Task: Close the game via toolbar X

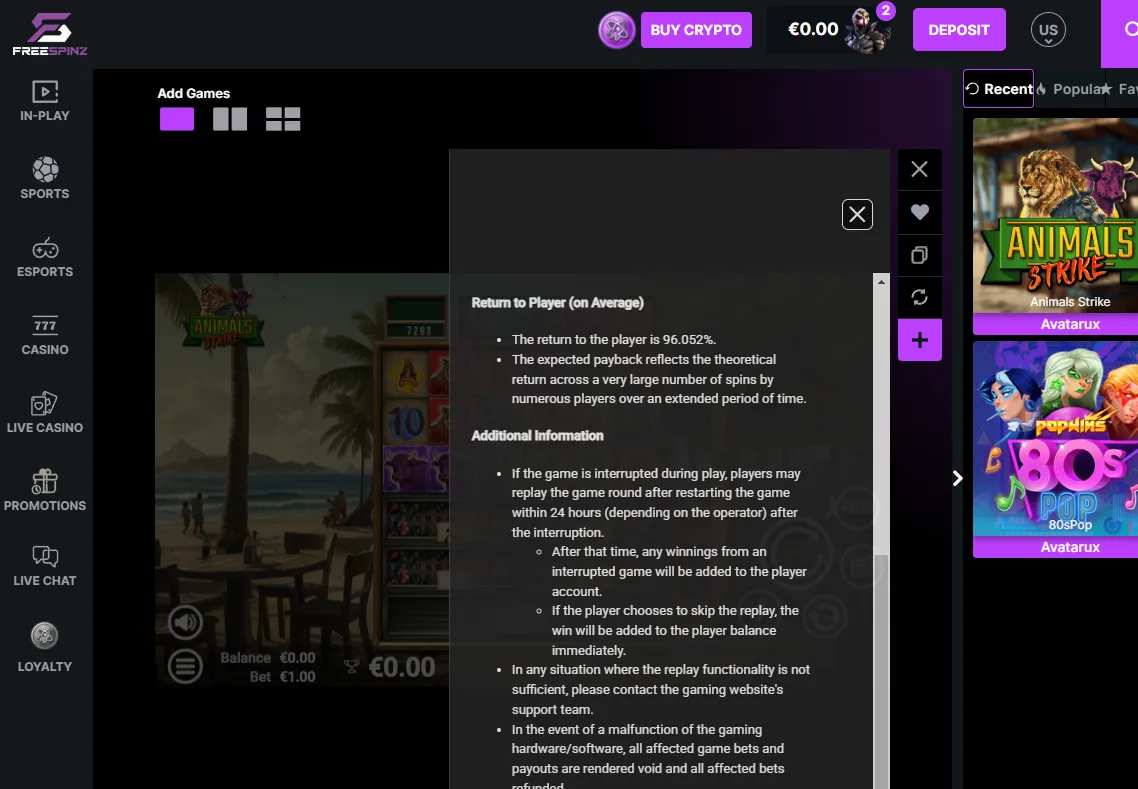Action: [x=920, y=170]
